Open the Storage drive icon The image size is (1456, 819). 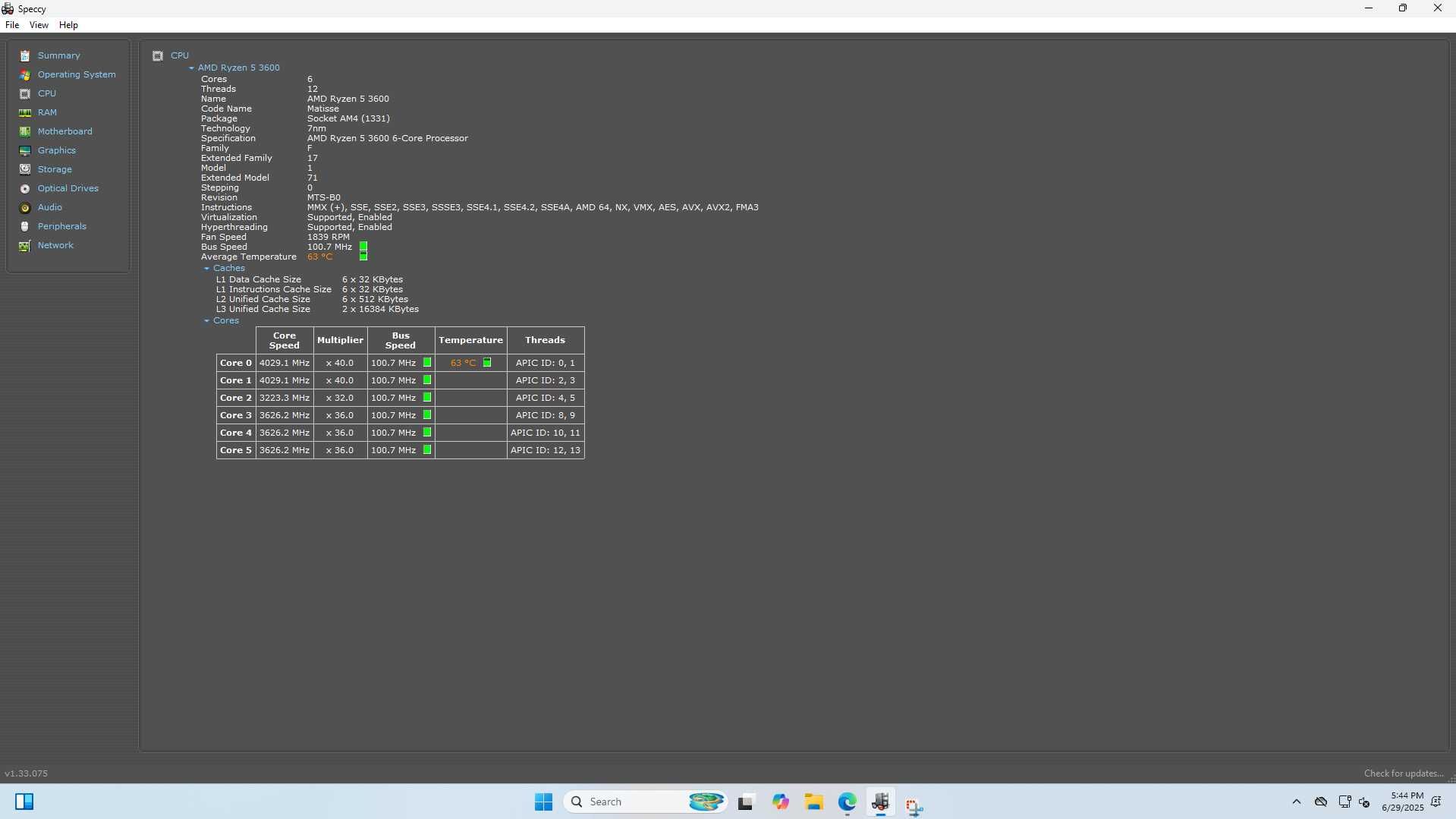click(25, 170)
